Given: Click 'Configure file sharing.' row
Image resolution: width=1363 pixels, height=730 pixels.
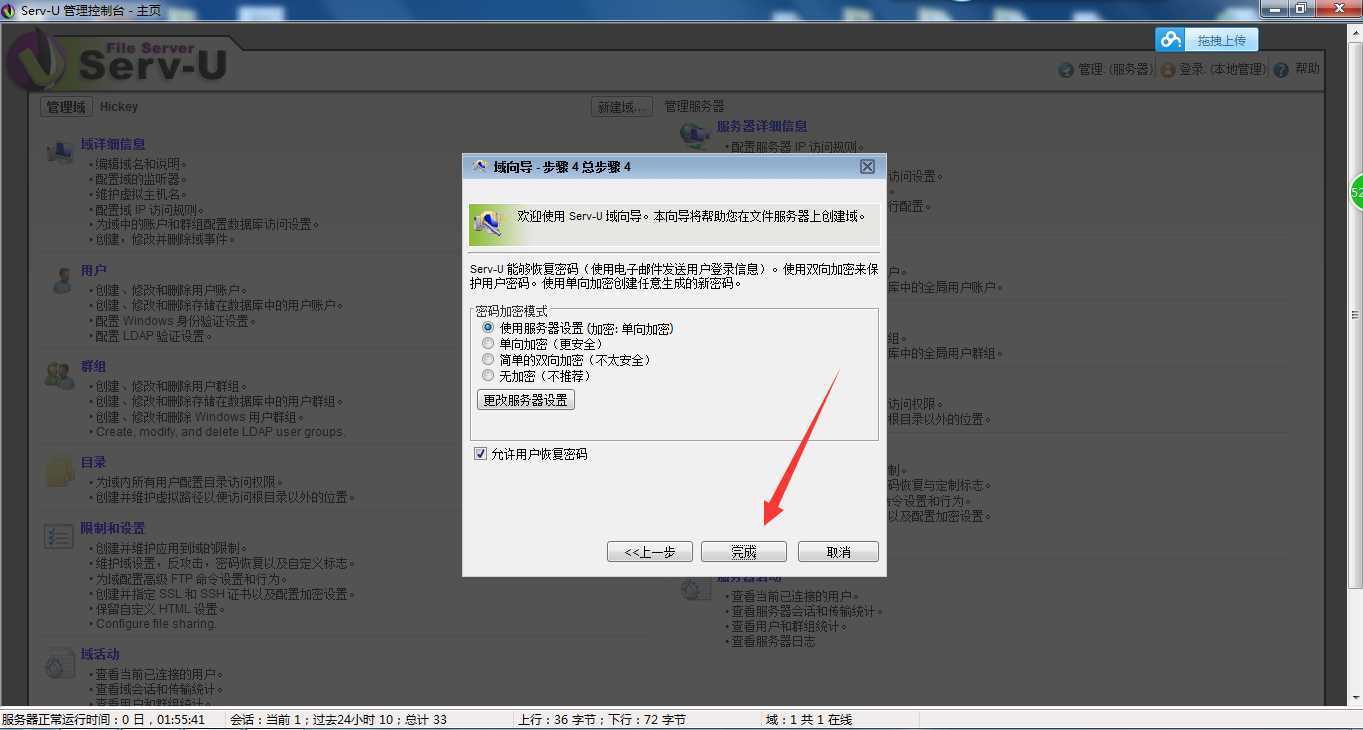Looking at the screenshot, I should point(153,624).
